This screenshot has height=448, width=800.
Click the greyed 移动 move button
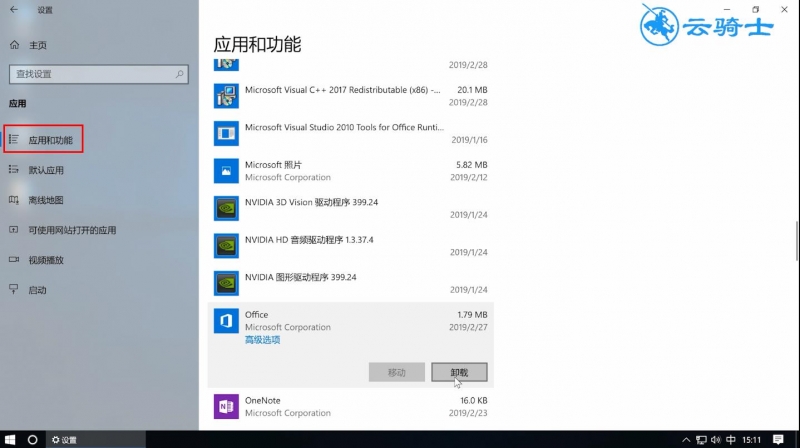coord(396,372)
